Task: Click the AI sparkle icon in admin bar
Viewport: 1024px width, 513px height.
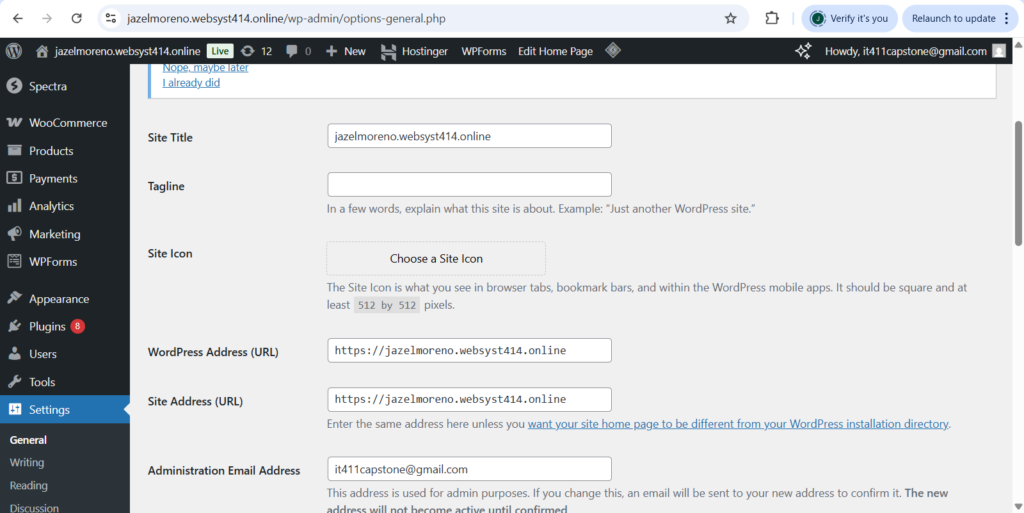Action: pyautogui.click(x=803, y=51)
